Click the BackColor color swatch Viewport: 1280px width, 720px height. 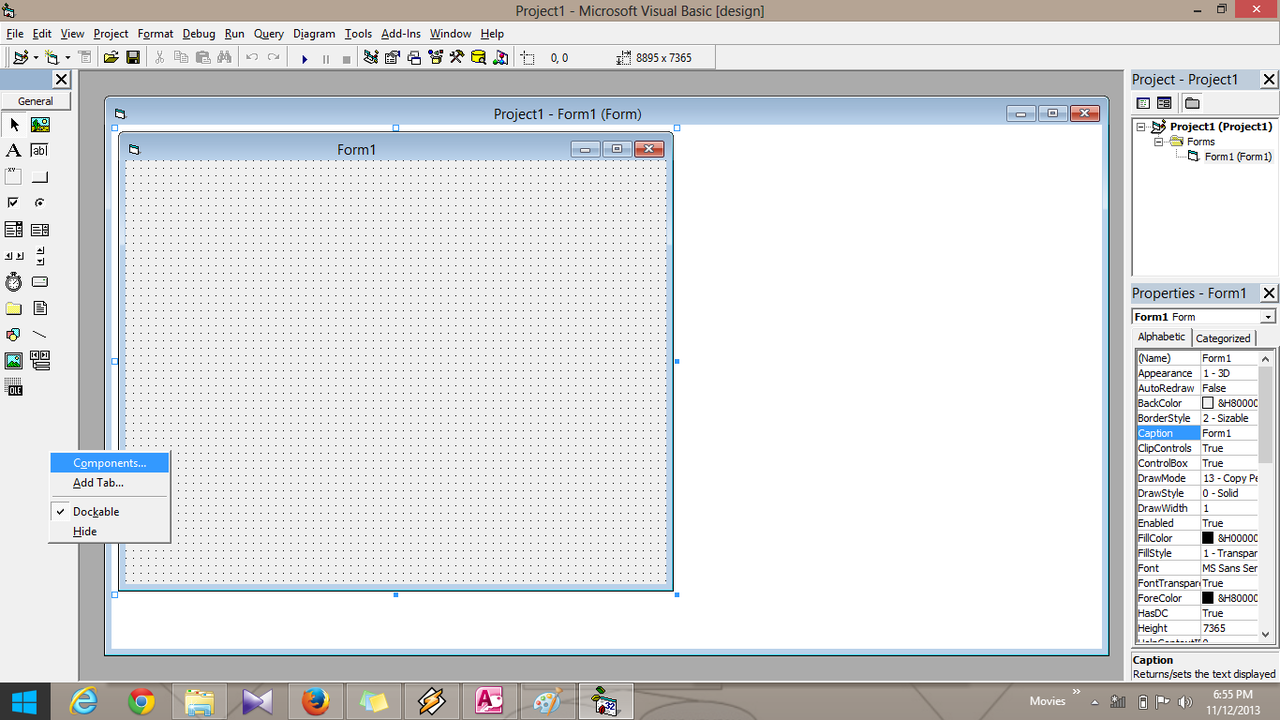[1208, 403]
